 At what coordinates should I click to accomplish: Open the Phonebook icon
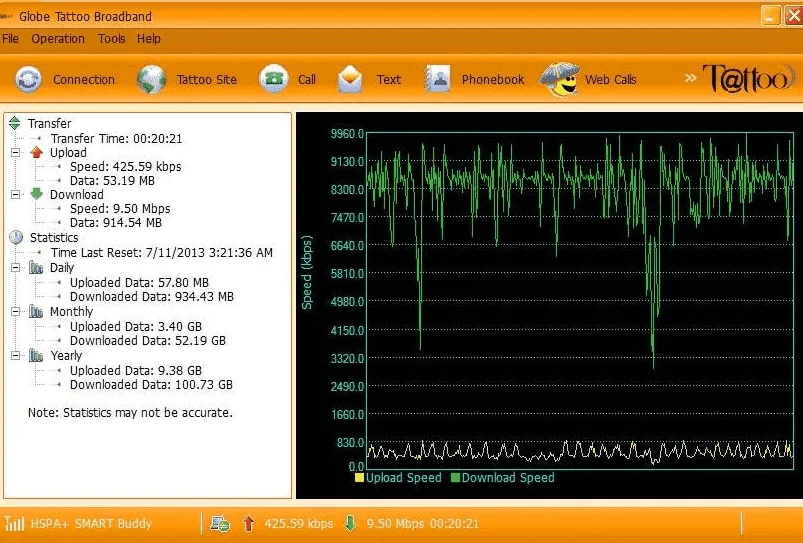(x=438, y=79)
